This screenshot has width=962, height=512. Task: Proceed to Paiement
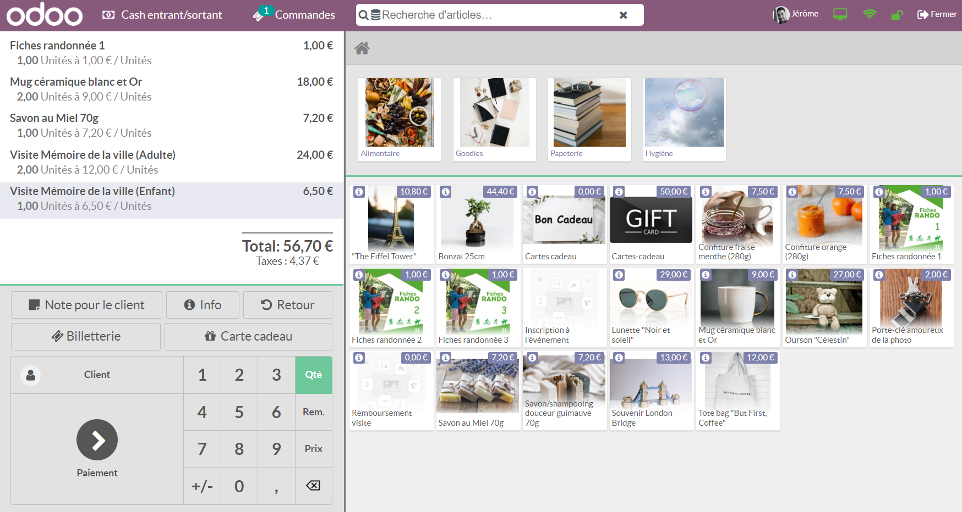coord(97,449)
